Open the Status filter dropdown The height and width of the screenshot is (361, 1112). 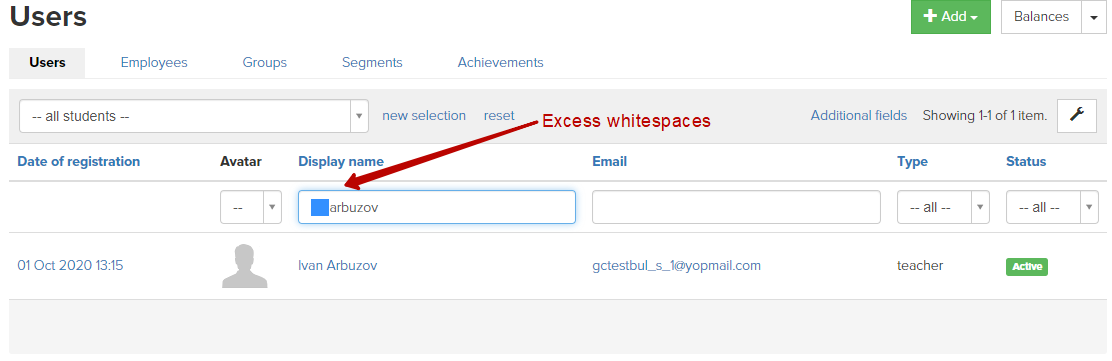(1052, 207)
